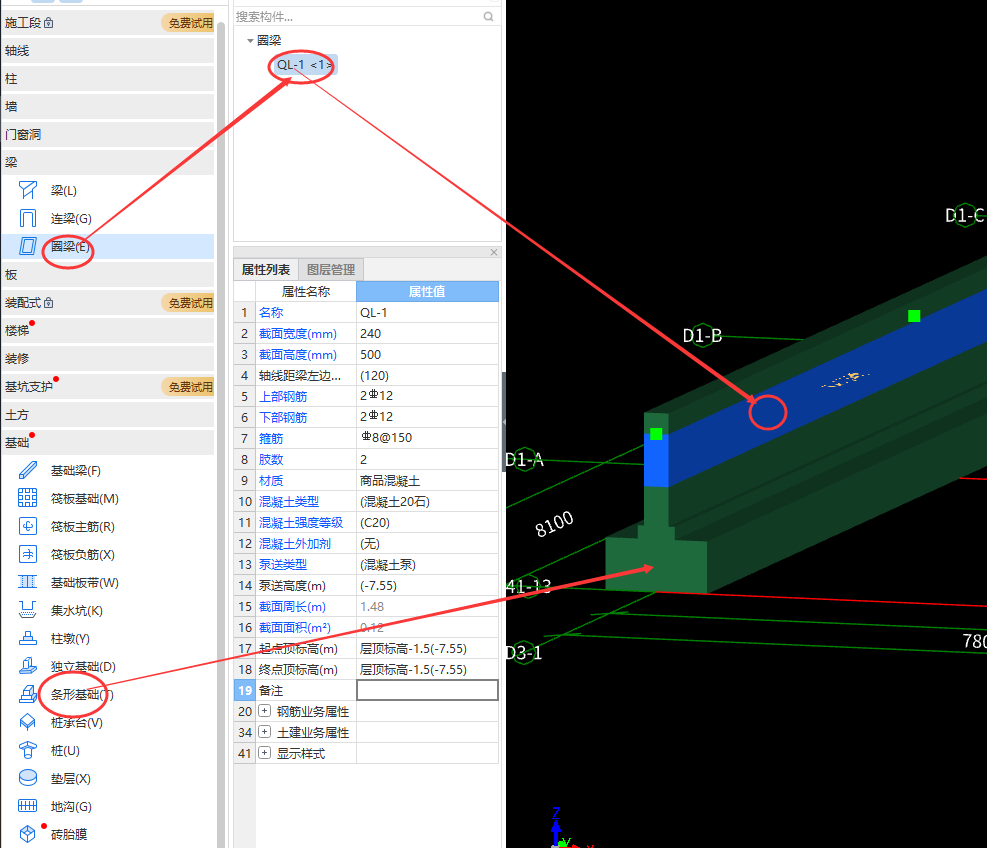This screenshot has width=987, height=848.
Task: Select the 垫层(X) cushion layer icon
Action: 28,778
